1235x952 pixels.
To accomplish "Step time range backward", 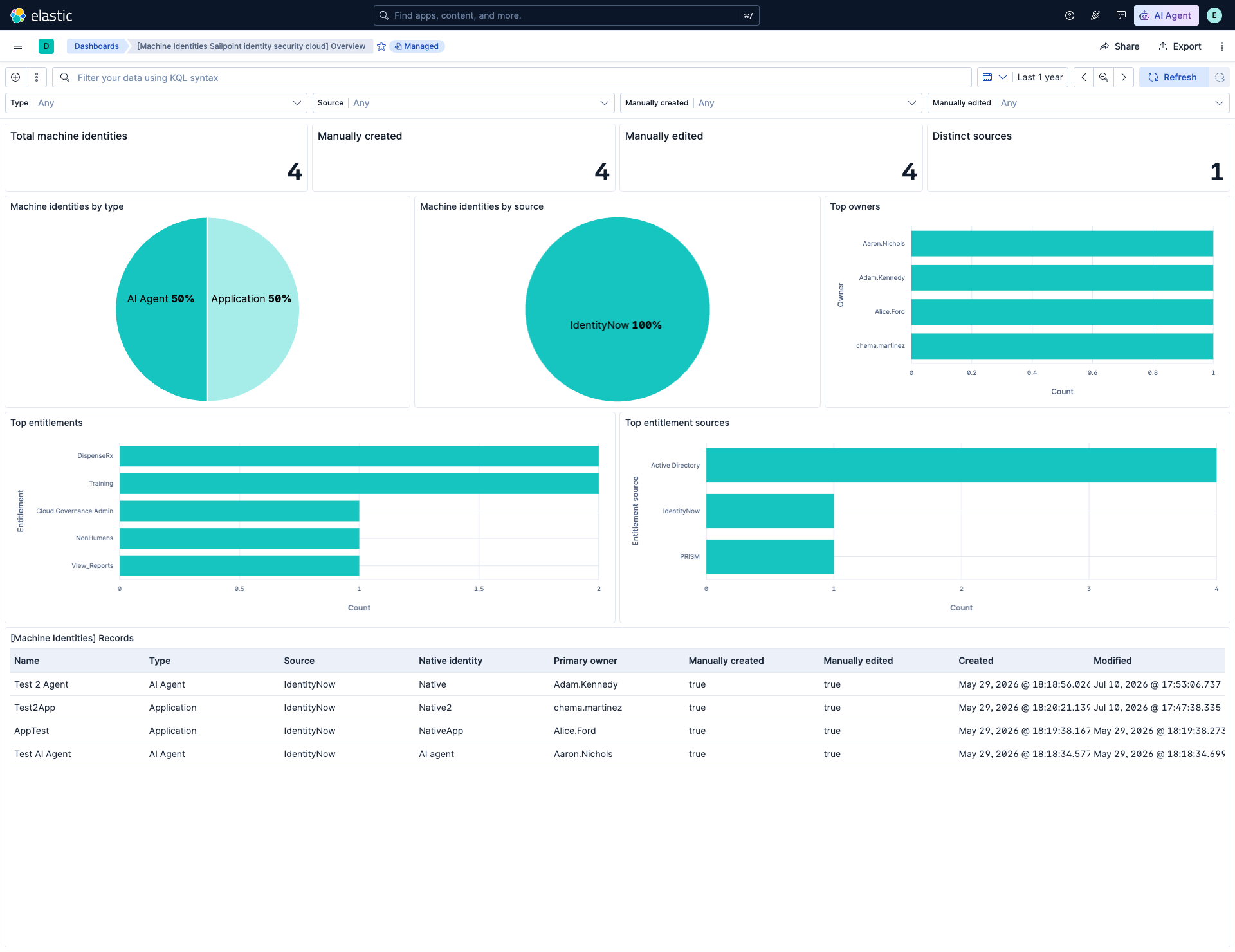I will (1084, 77).
